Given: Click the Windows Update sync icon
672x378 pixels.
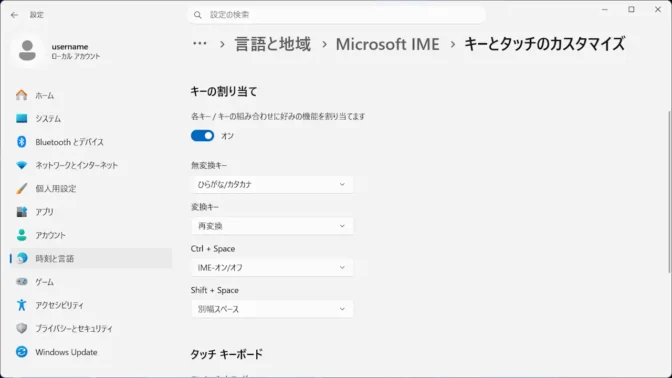Looking at the screenshot, I should point(21,352).
